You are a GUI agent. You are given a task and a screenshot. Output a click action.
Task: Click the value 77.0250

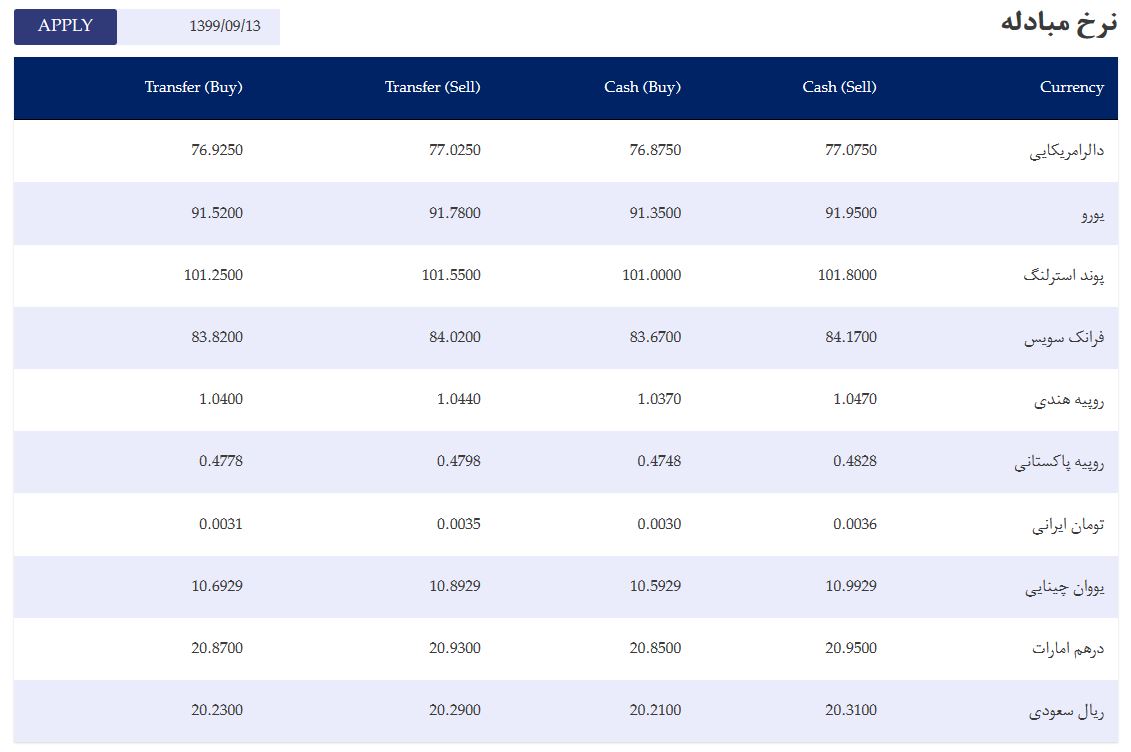pyautogui.click(x=454, y=150)
